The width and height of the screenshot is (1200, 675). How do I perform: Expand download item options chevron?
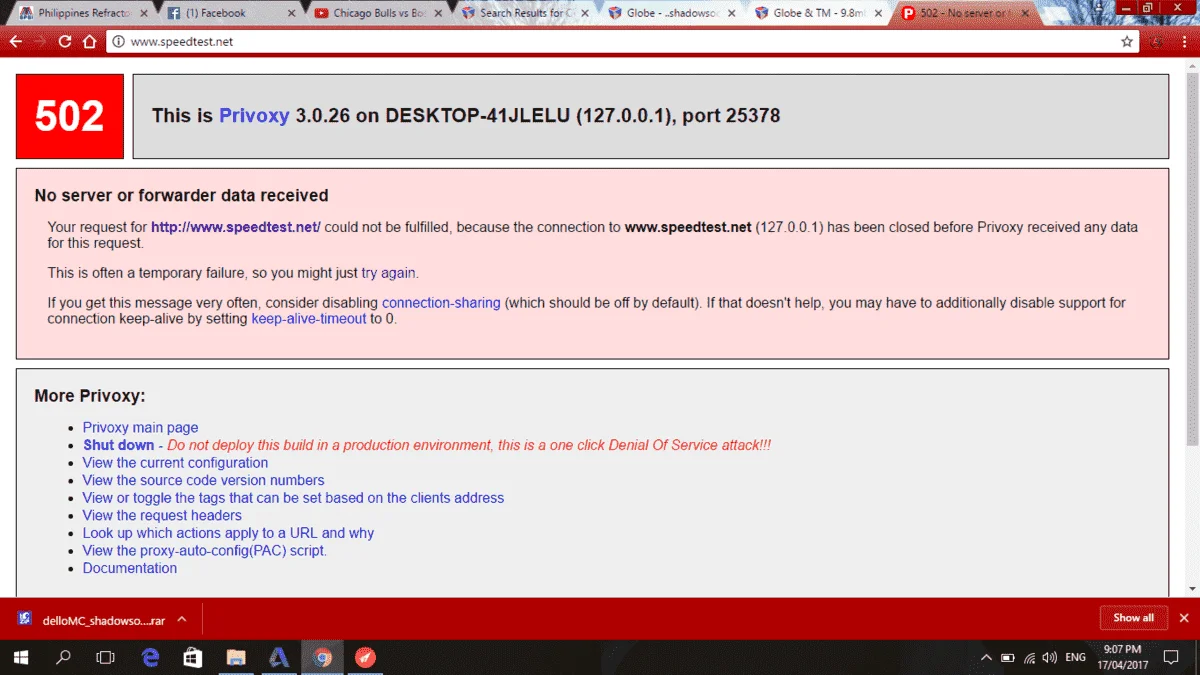pos(182,619)
